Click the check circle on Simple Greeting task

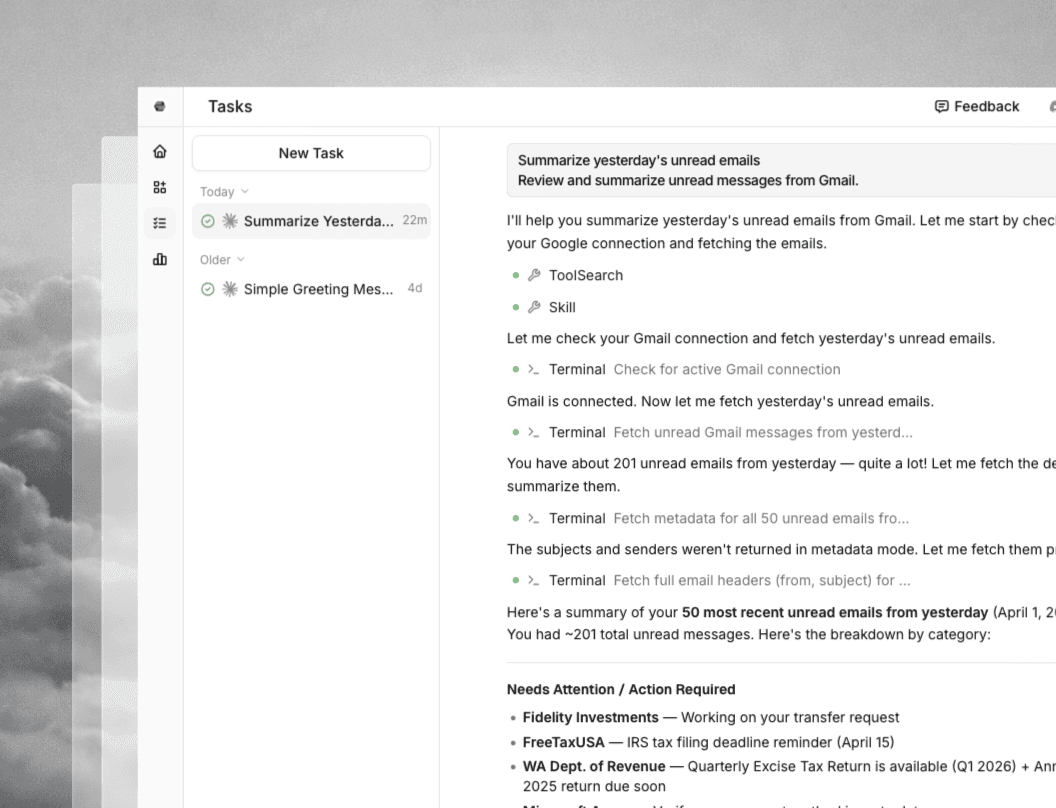click(208, 289)
